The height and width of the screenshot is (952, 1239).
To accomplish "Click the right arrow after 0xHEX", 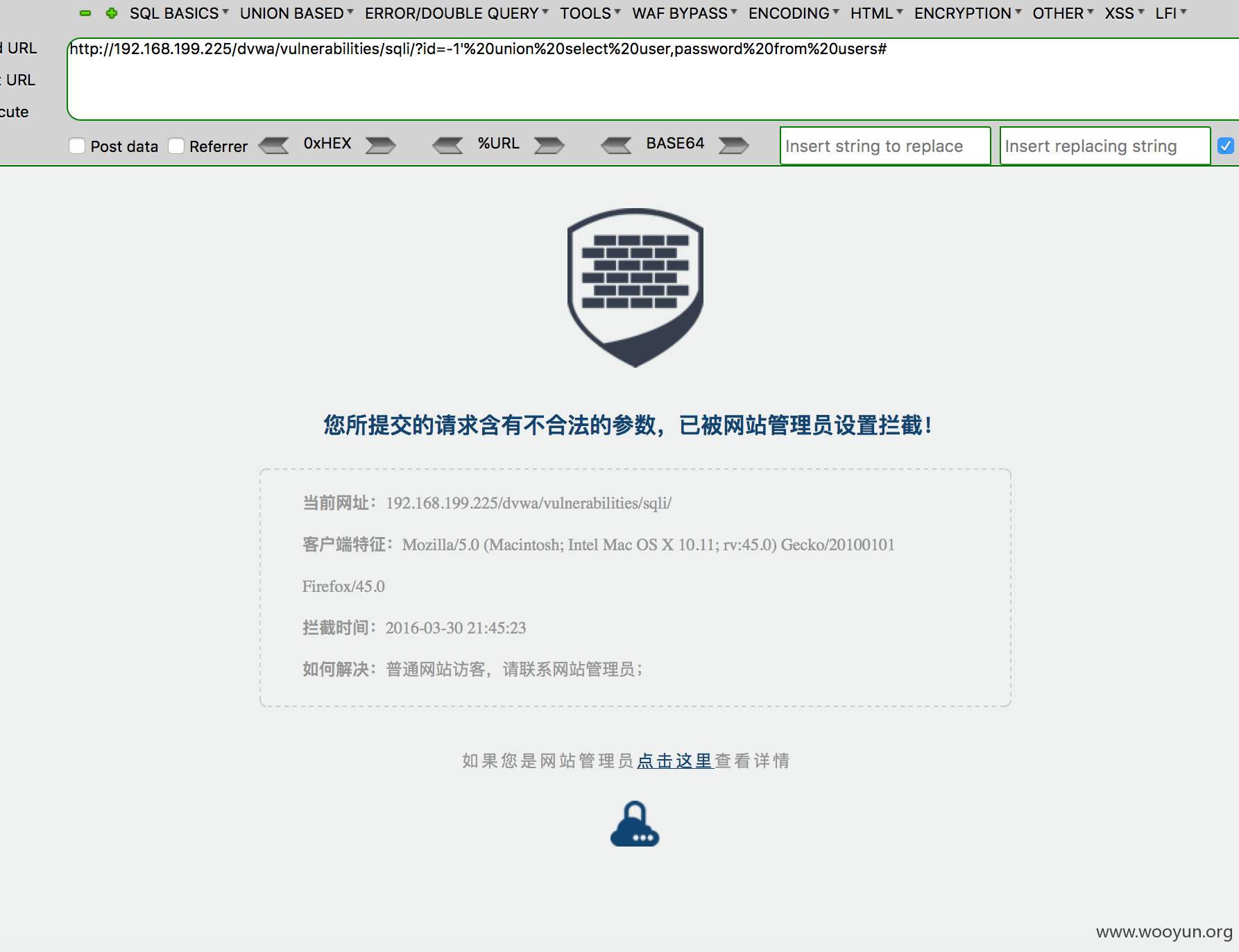I will point(380,145).
